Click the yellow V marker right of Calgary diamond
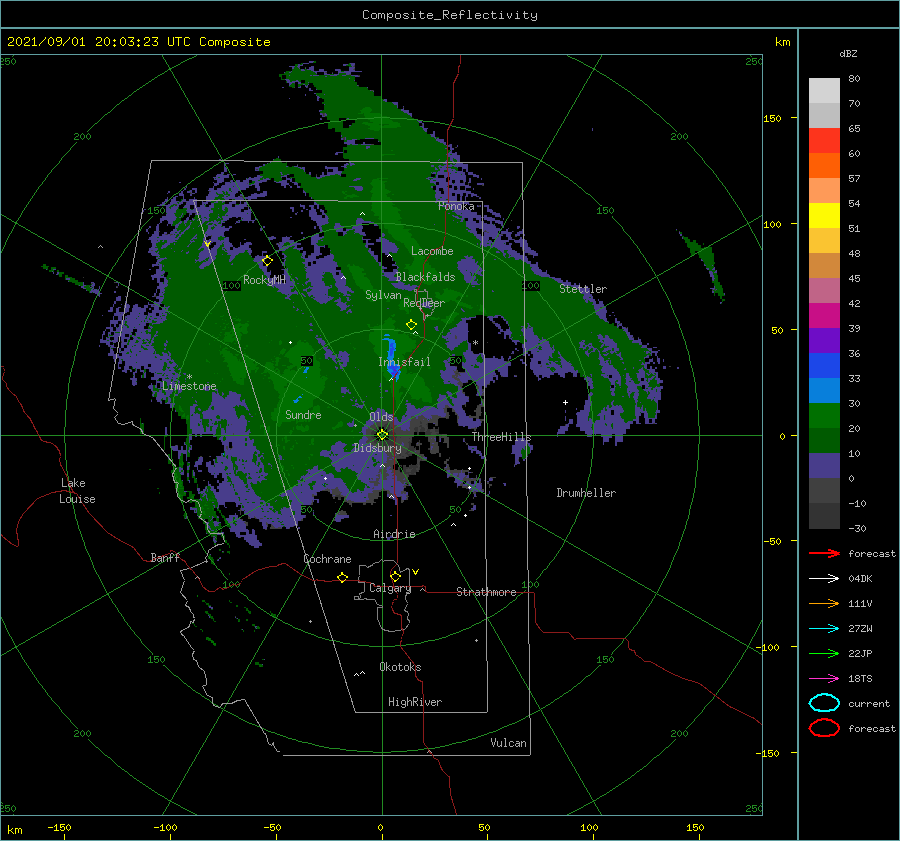This screenshot has width=900, height=841. click(x=415, y=572)
